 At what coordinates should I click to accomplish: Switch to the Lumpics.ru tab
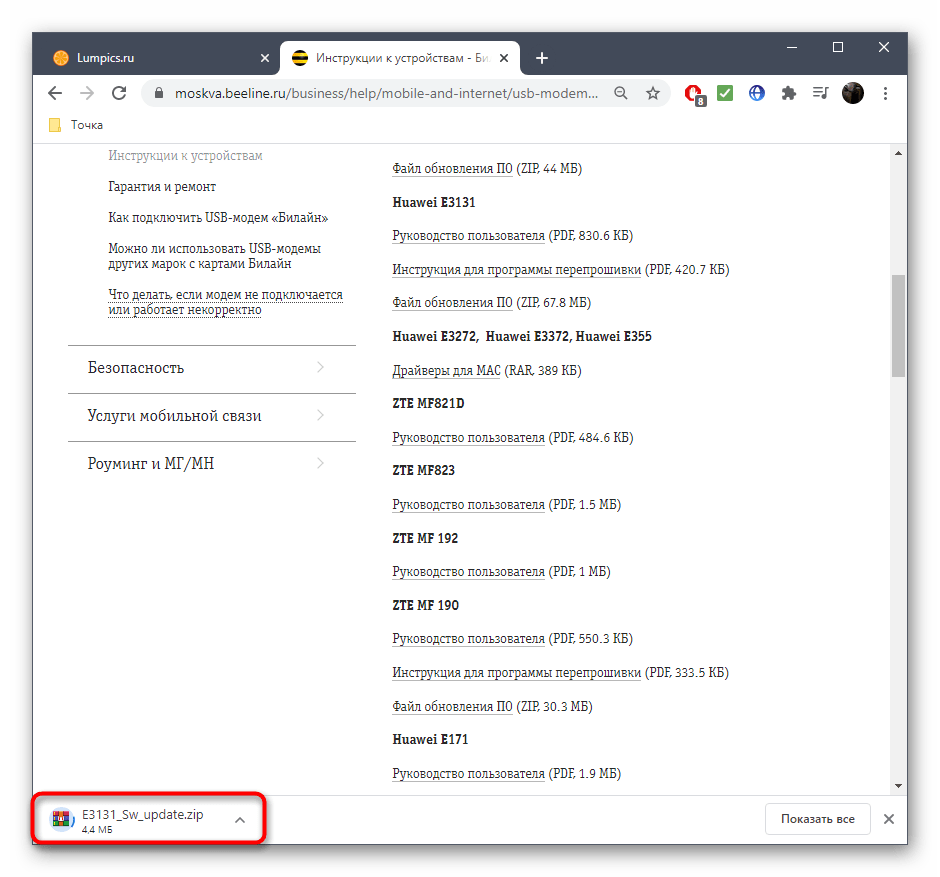pyautogui.click(x=159, y=58)
